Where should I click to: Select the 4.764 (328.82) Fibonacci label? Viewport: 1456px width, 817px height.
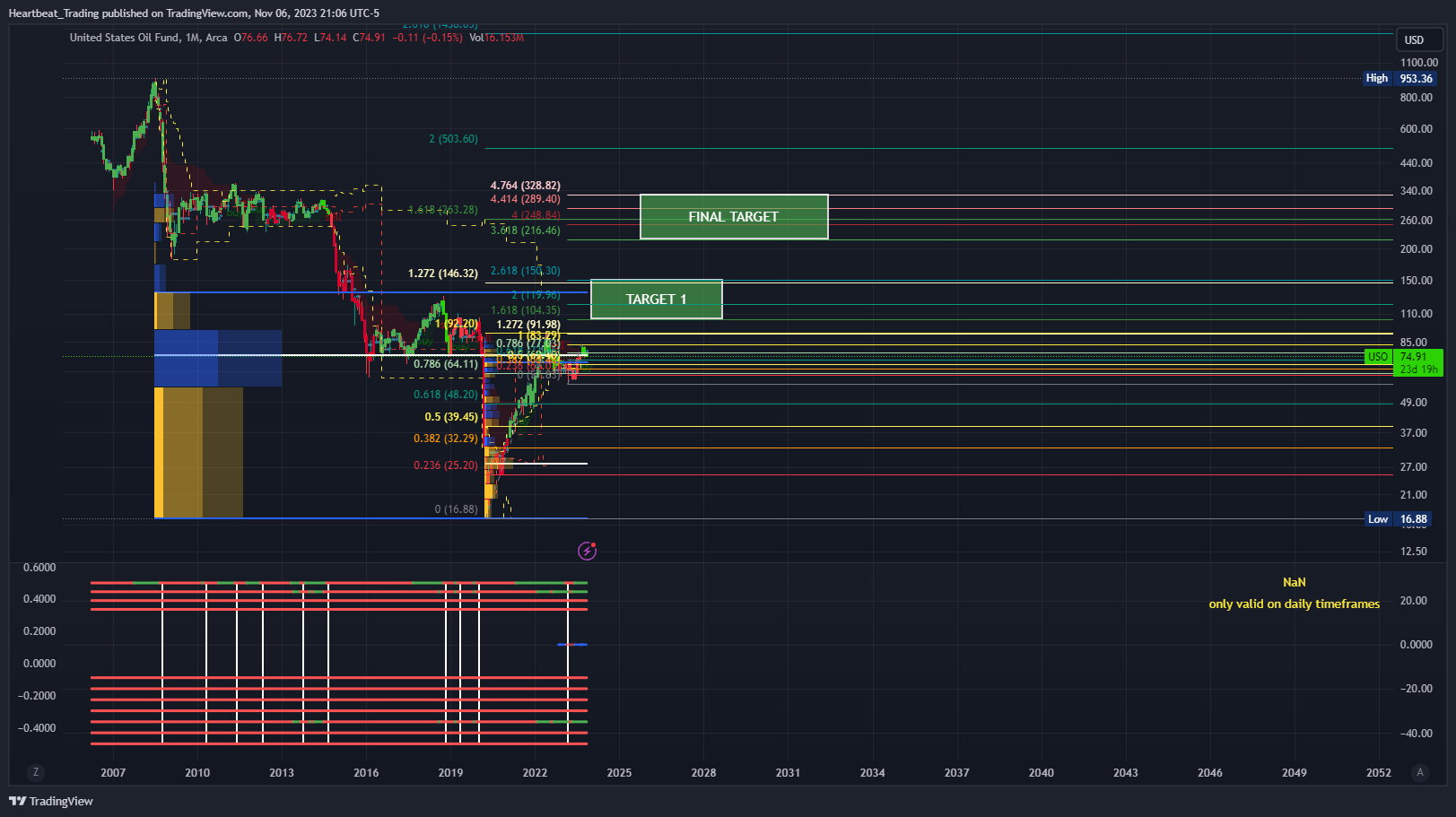(525, 186)
